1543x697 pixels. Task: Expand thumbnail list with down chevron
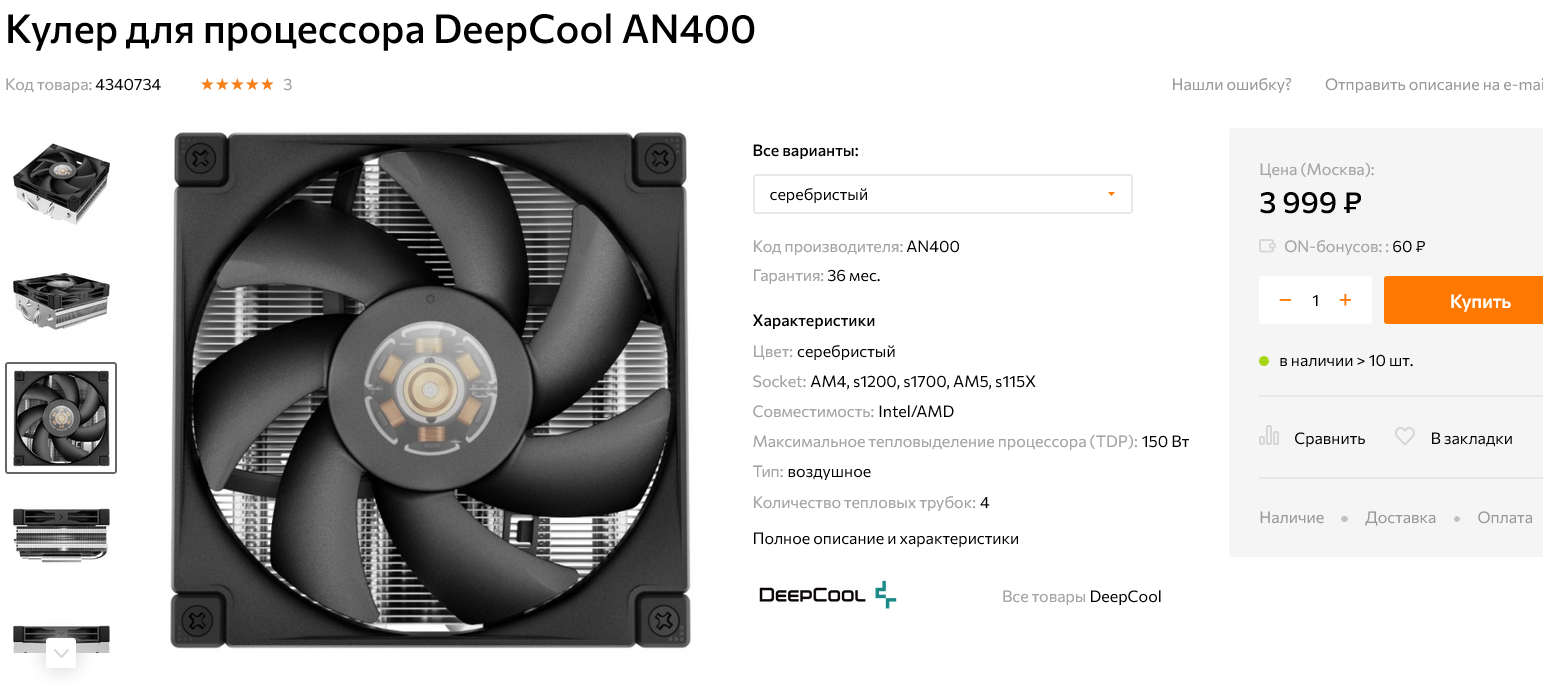tap(61, 653)
